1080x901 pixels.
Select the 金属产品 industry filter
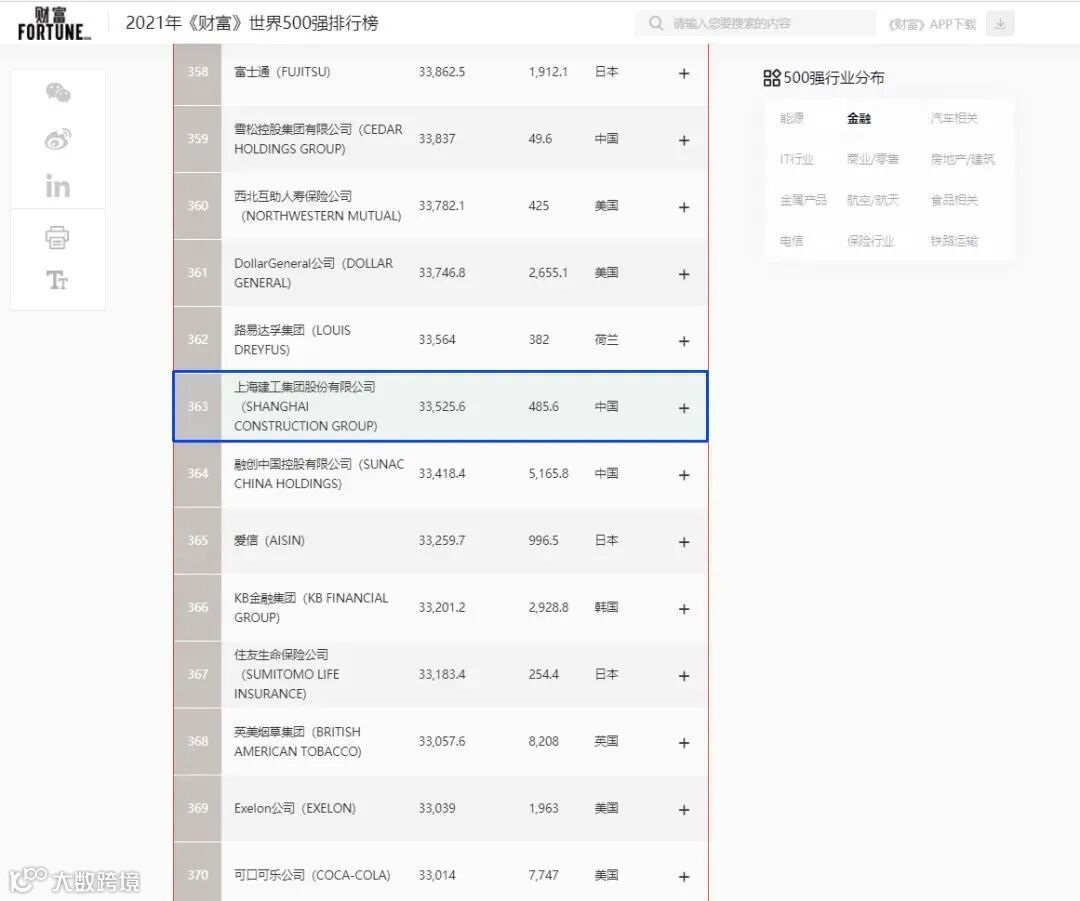803,200
